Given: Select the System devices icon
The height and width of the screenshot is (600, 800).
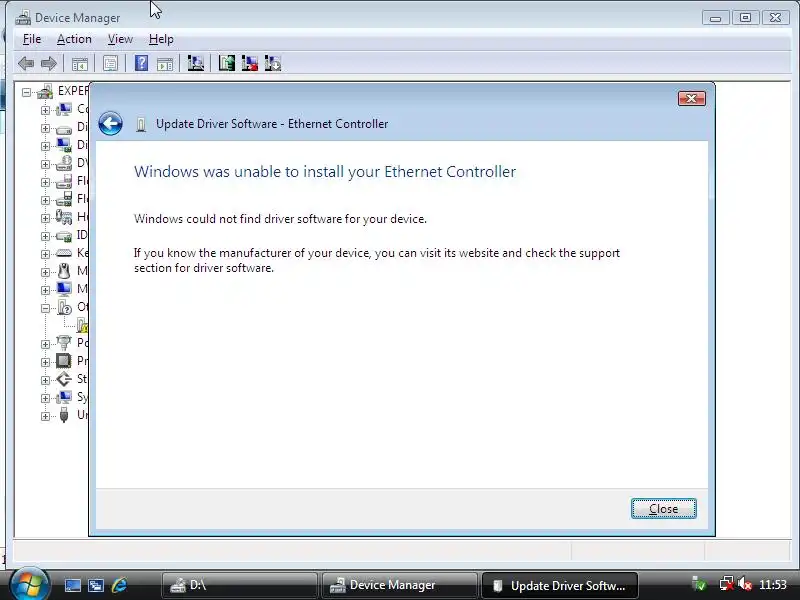Looking at the screenshot, I should coord(64,396).
